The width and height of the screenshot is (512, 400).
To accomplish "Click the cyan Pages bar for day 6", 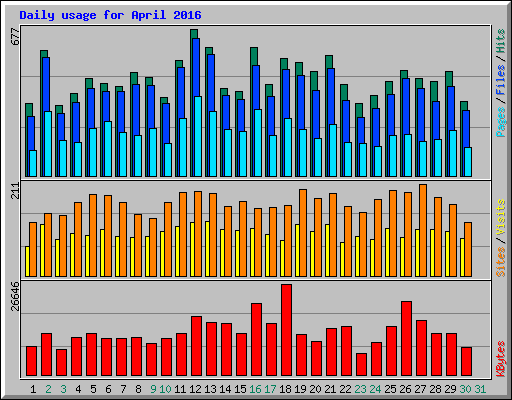I will pyautogui.click(x=108, y=149).
